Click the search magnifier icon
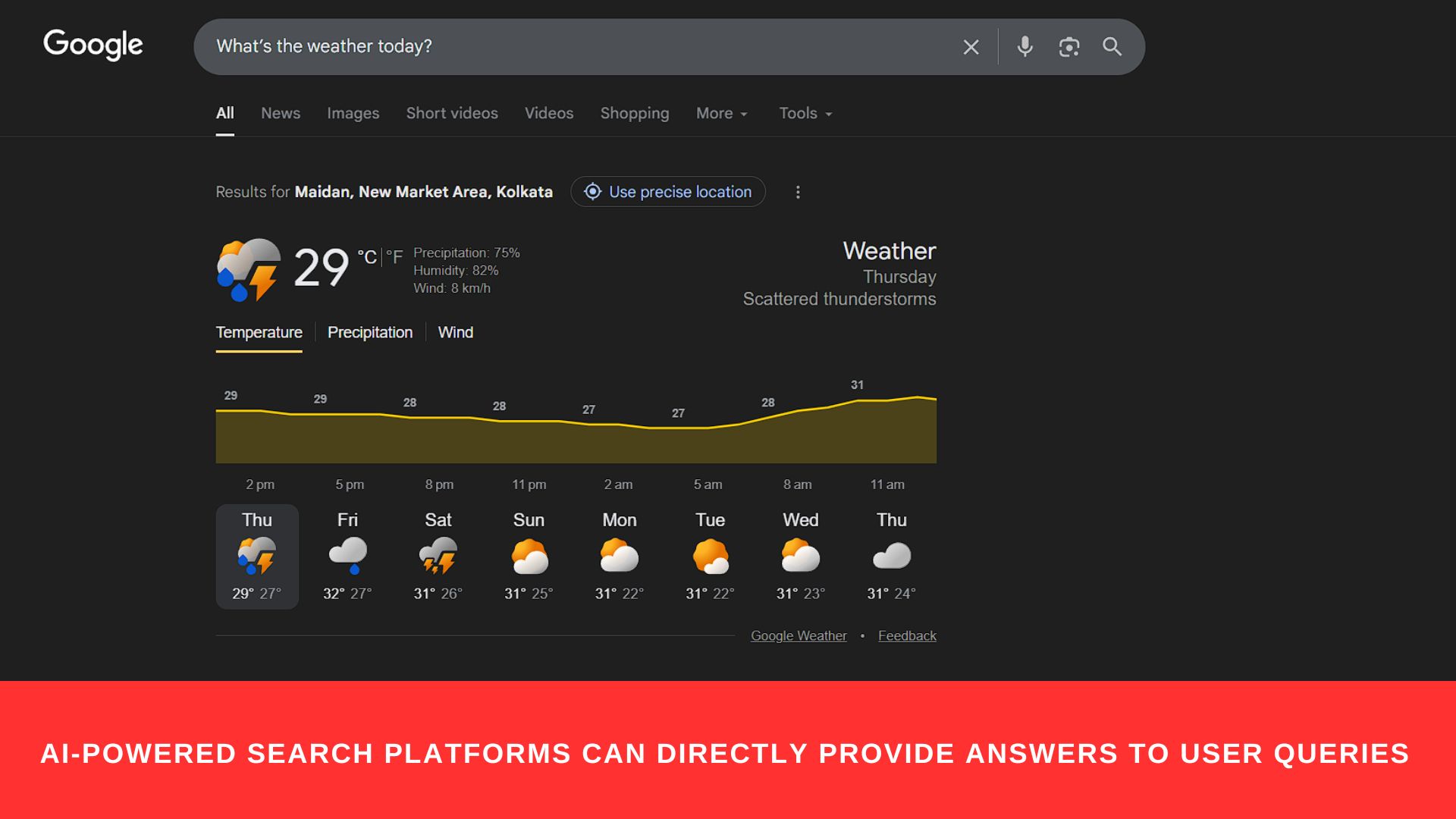 point(1112,46)
